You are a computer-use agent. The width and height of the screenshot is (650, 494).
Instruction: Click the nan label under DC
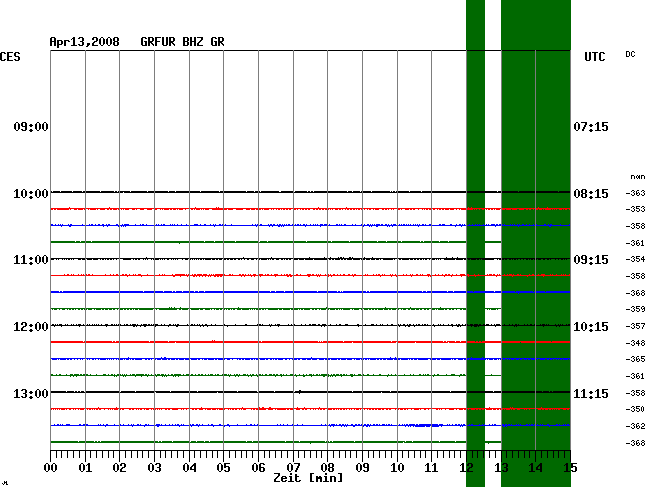638,177
